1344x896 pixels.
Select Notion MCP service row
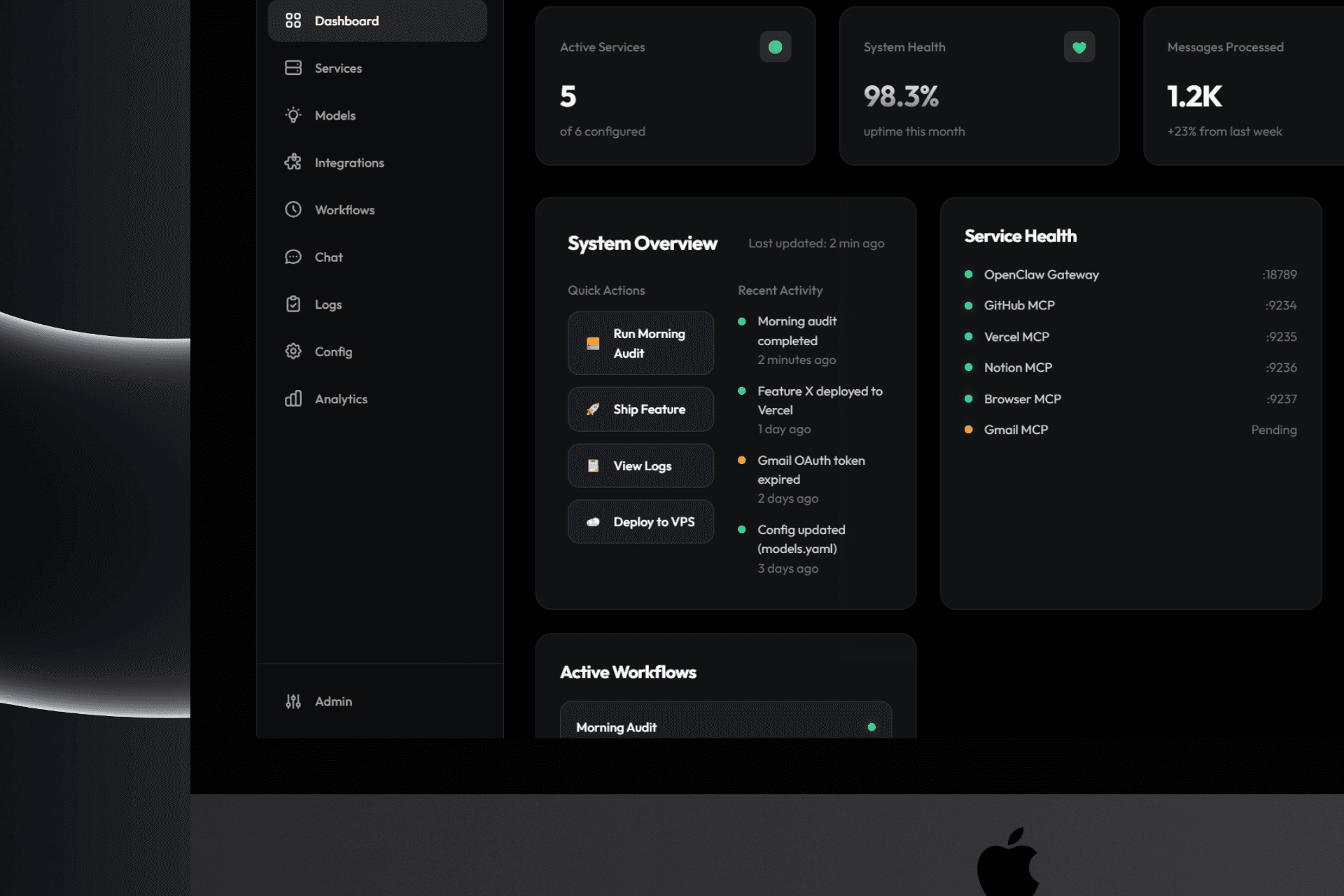(1130, 367)
